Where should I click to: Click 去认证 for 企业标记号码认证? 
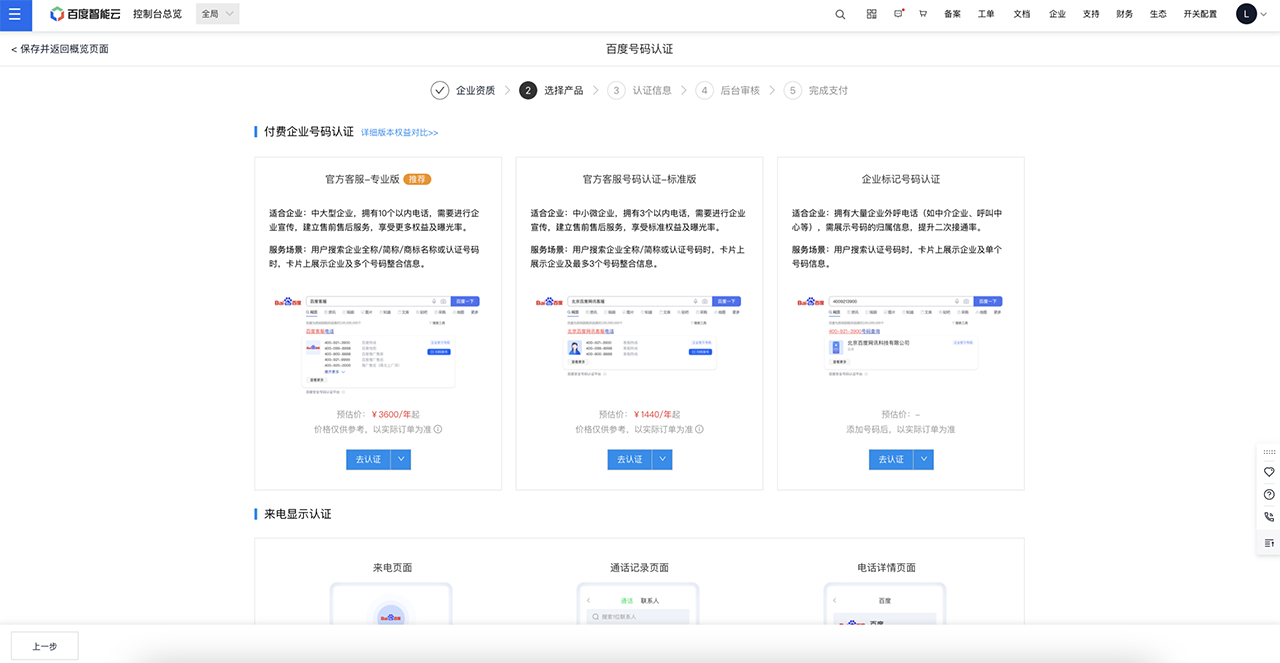click(890, 459)
